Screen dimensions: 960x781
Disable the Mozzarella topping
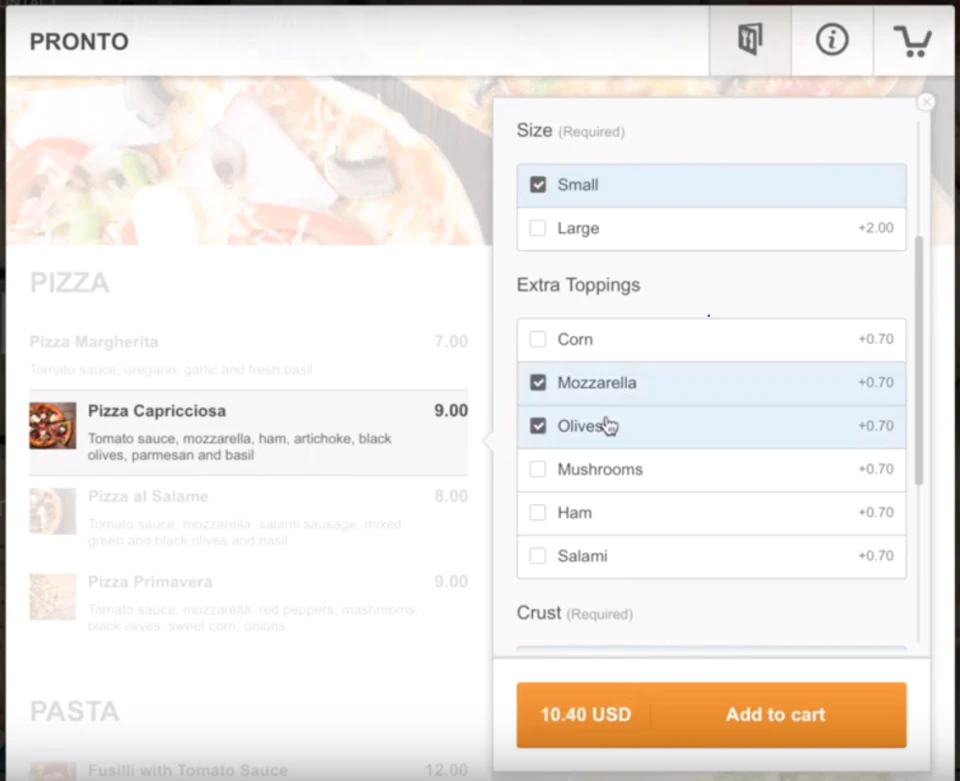click(537, 382)
